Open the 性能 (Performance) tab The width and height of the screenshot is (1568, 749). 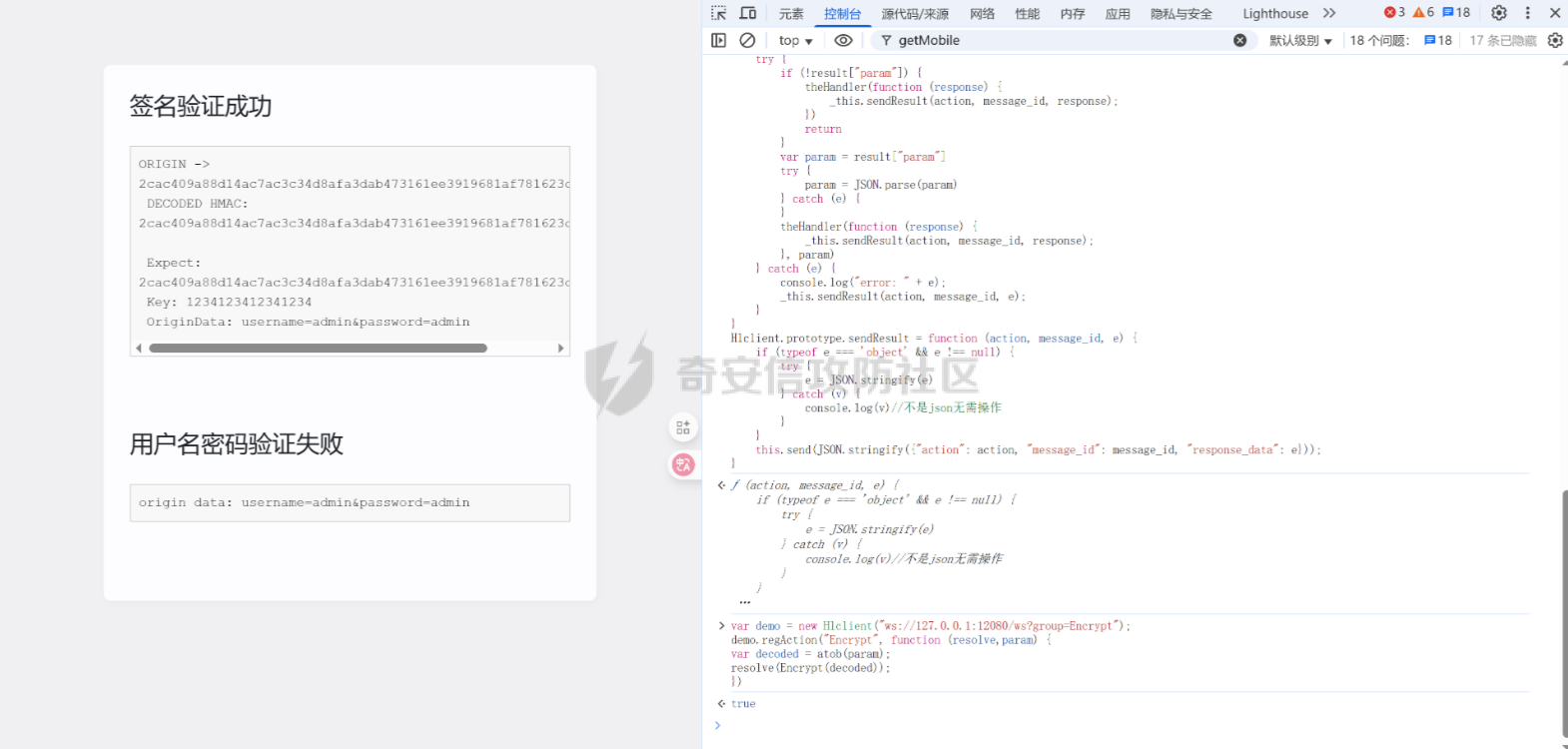point(1028,13)
